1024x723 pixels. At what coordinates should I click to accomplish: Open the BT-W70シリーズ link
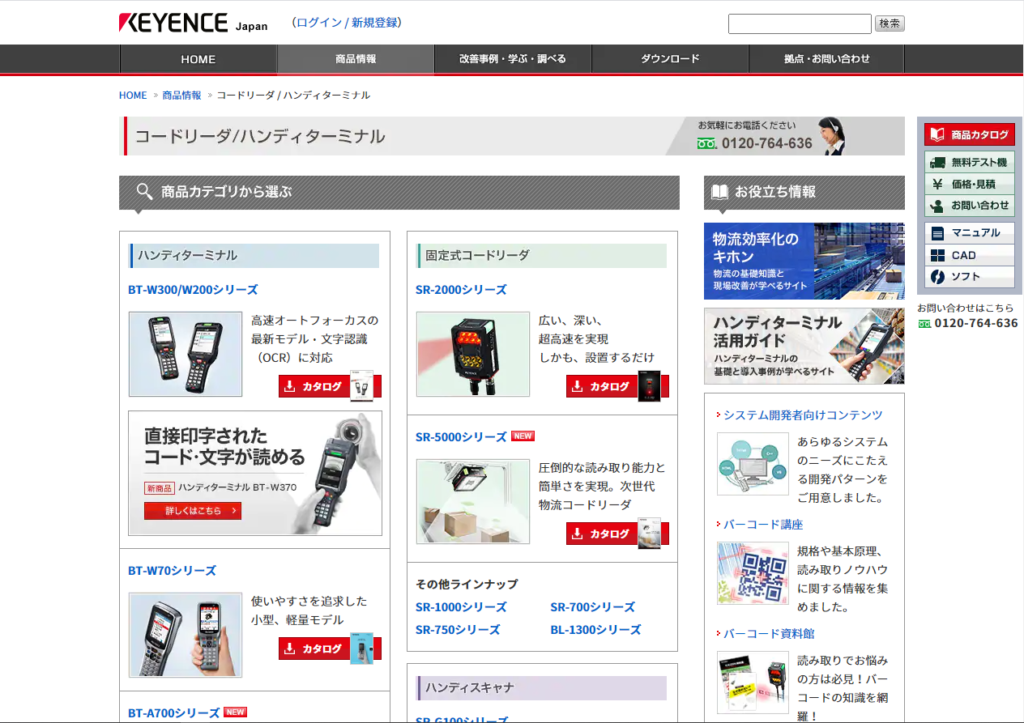click(172, 570)
